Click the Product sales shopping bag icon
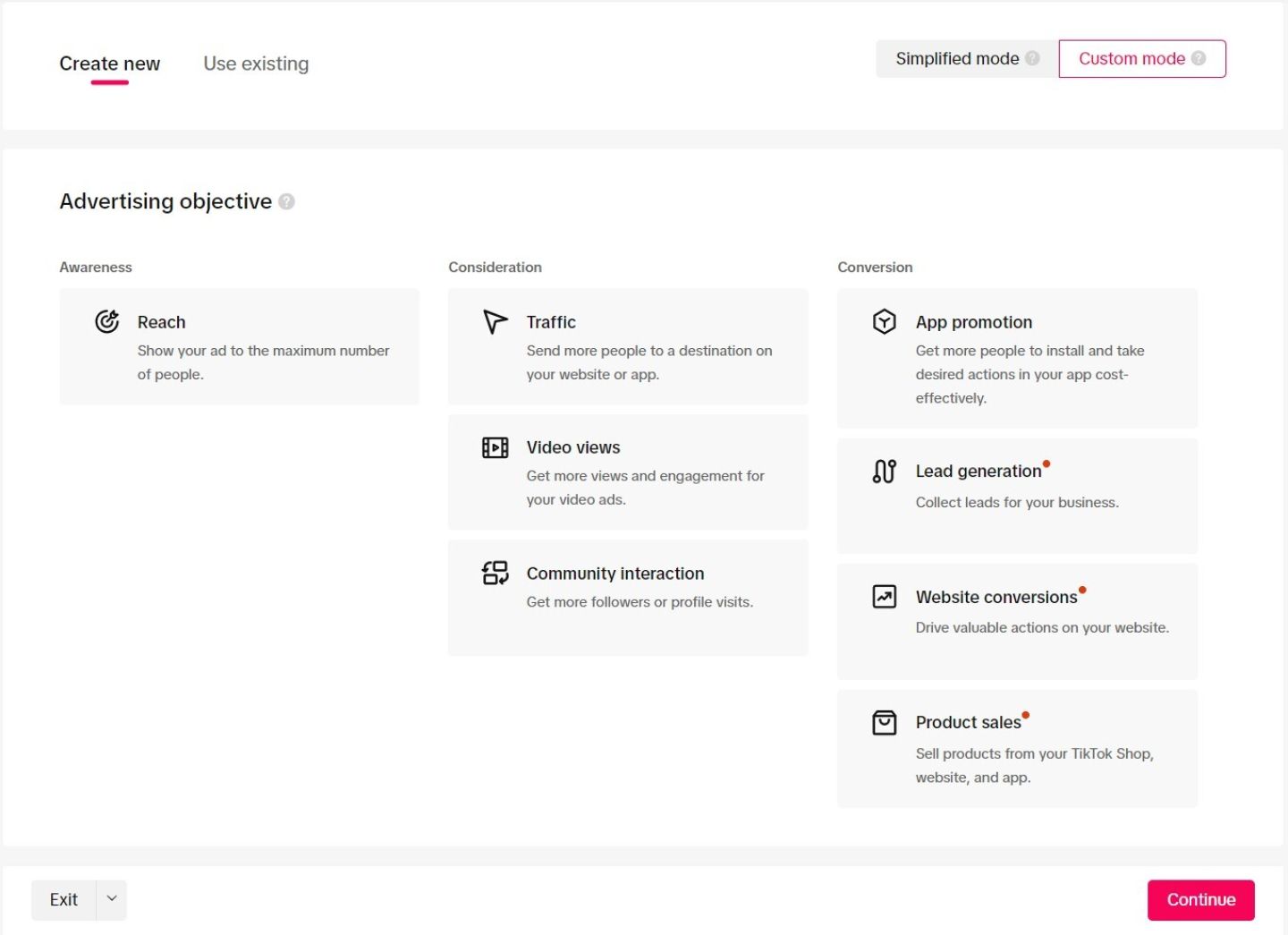 (x=884, y=722)
